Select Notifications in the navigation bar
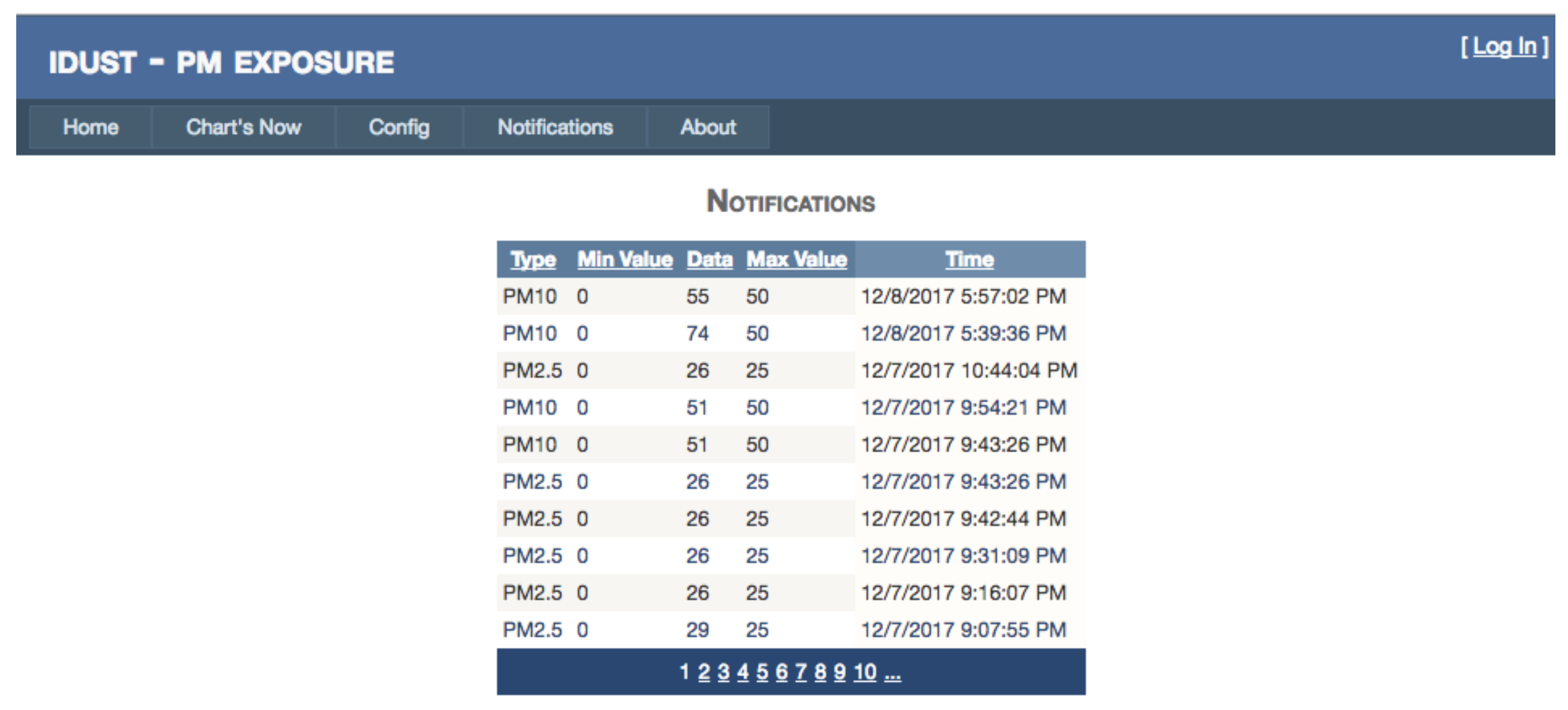Viewport: 1568px width, 710px height. (x=555, y=127)
